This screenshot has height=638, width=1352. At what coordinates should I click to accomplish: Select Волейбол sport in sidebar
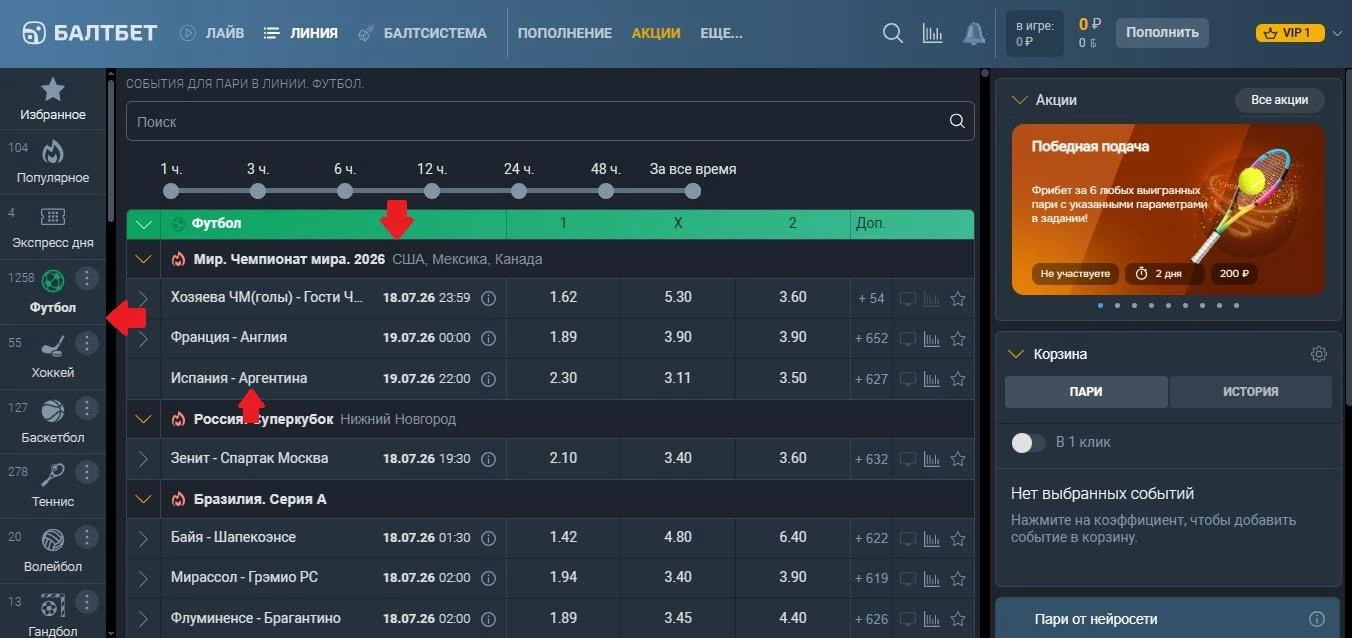[x=53, y=551]
